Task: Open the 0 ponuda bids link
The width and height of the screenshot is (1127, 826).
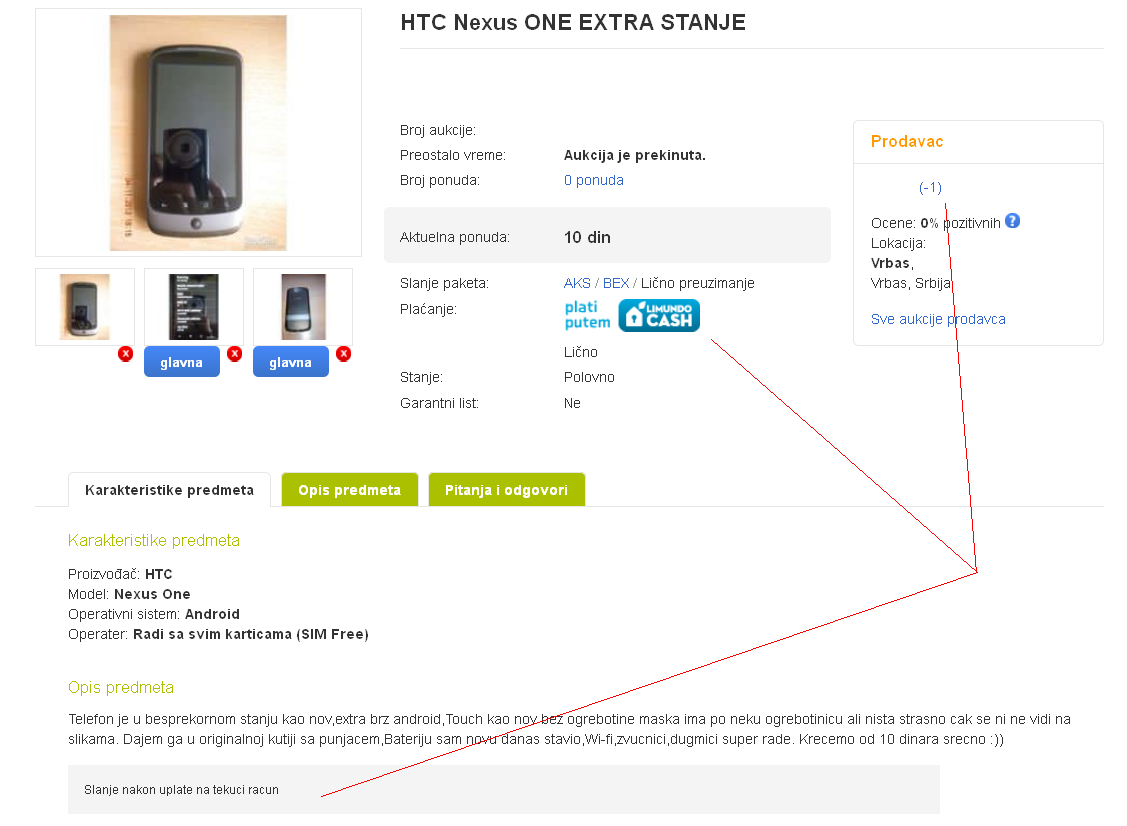Action: coord(594,180)
